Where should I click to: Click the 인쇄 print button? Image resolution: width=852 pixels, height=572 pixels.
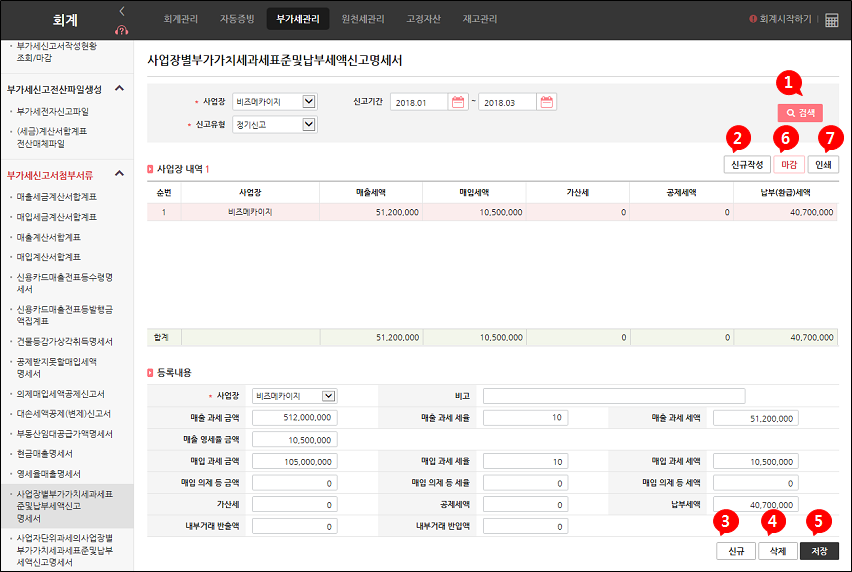coord(823,164)
